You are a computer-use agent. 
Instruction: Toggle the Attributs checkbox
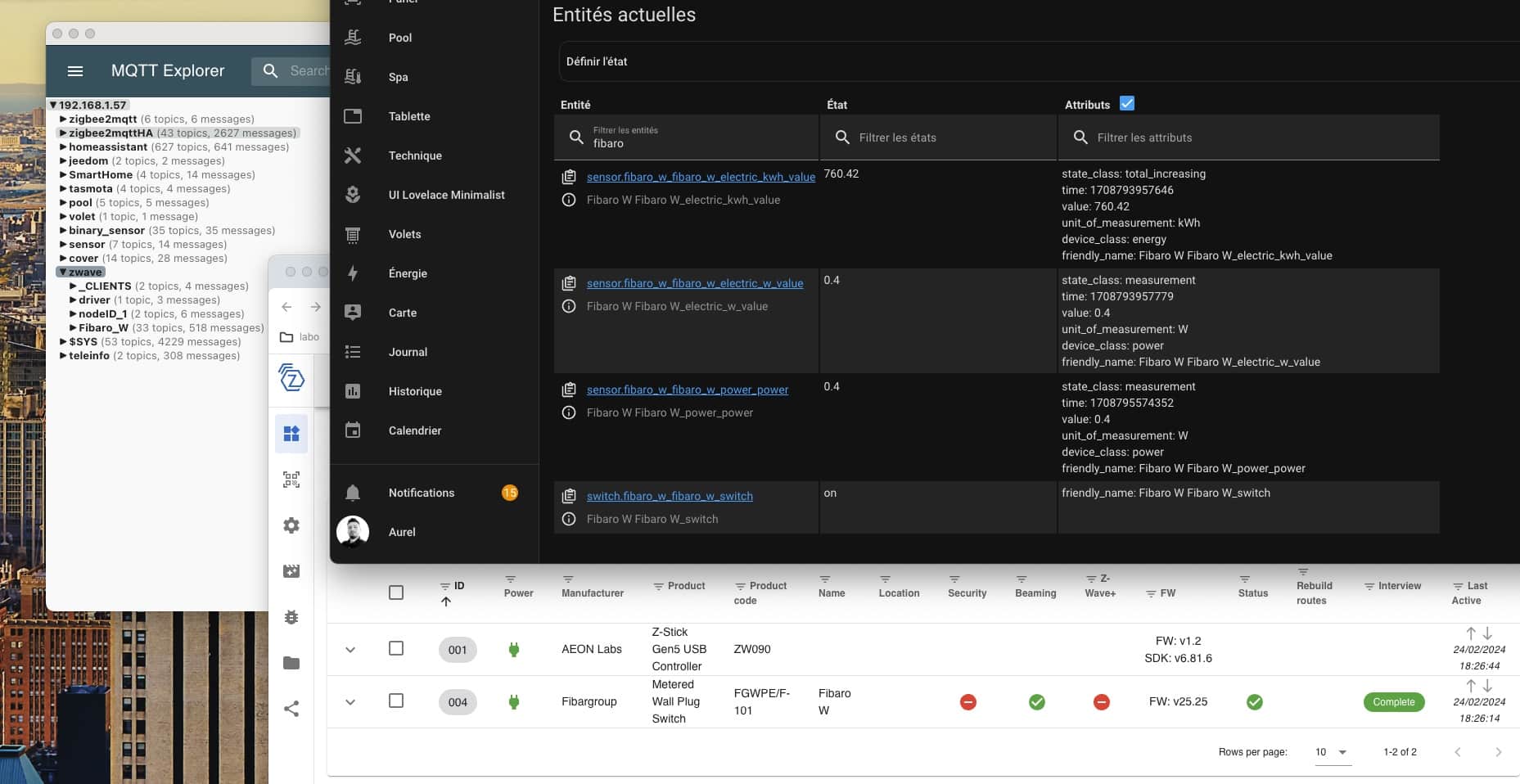point(1127,104)
